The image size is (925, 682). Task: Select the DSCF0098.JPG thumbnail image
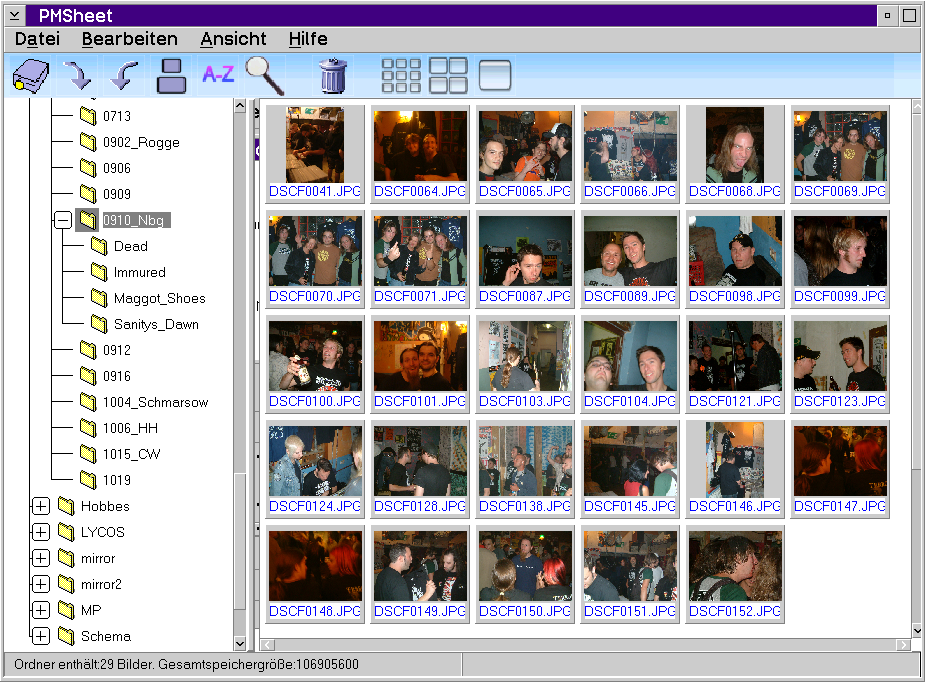click(735, 251)
